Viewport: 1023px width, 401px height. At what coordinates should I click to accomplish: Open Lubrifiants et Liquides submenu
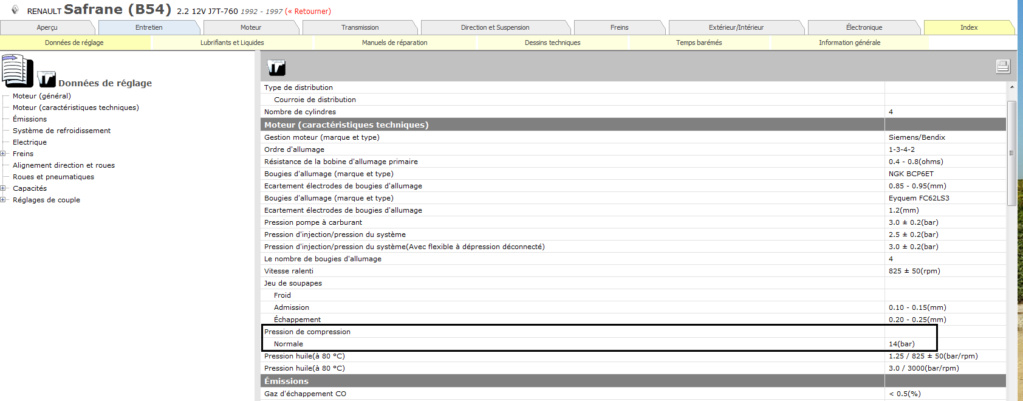tap(232, 42)
